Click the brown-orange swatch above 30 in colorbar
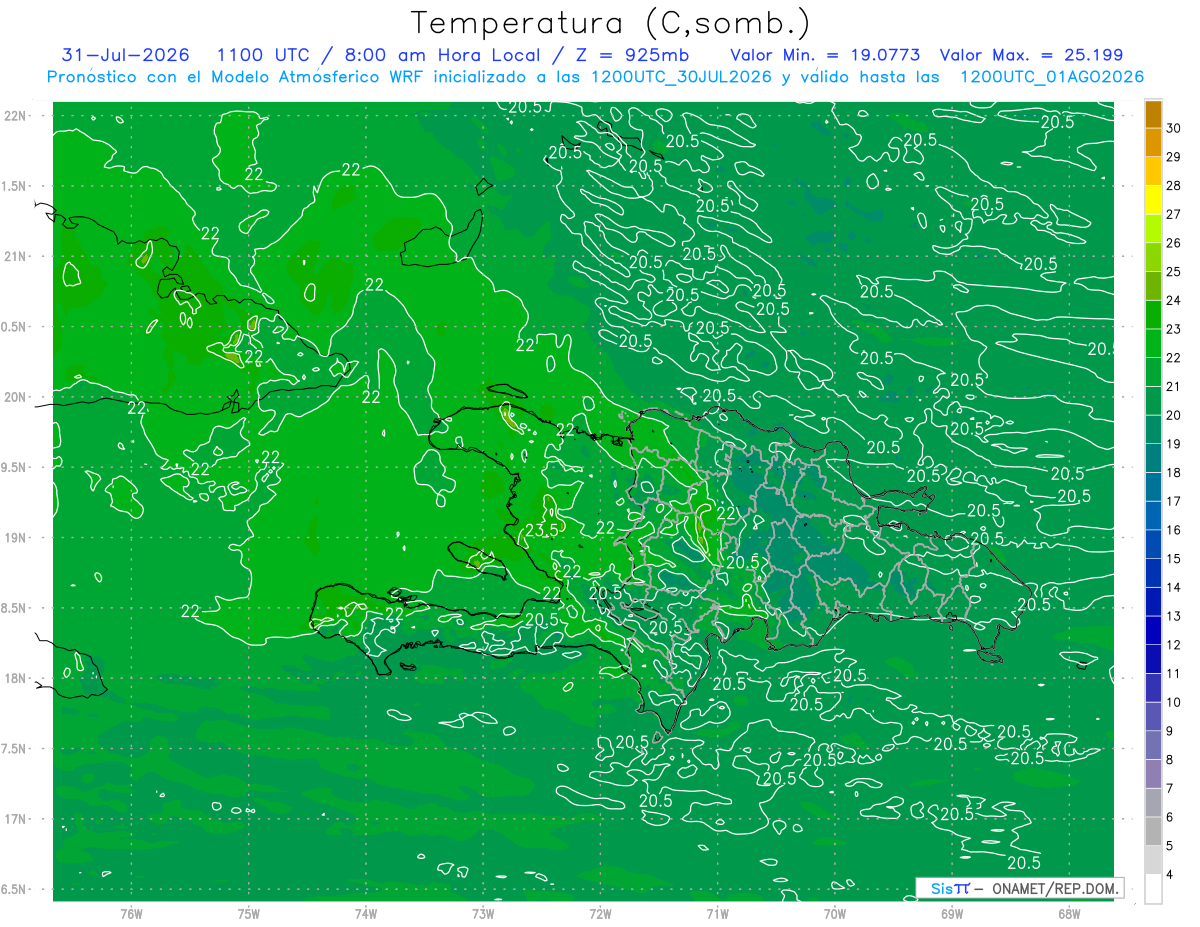Viewport: 1200px width, 927px height. (1153, 114)
